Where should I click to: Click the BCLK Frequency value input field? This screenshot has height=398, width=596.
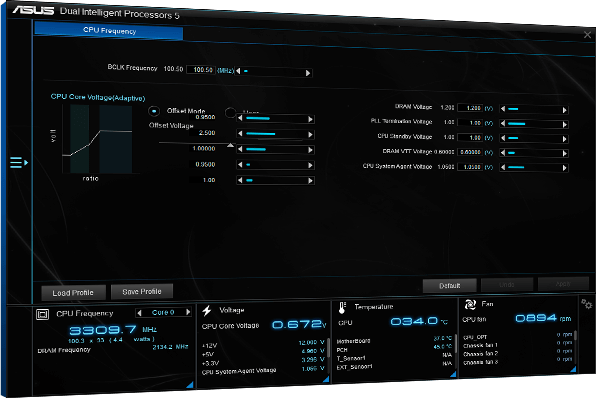tap(201, 70)
